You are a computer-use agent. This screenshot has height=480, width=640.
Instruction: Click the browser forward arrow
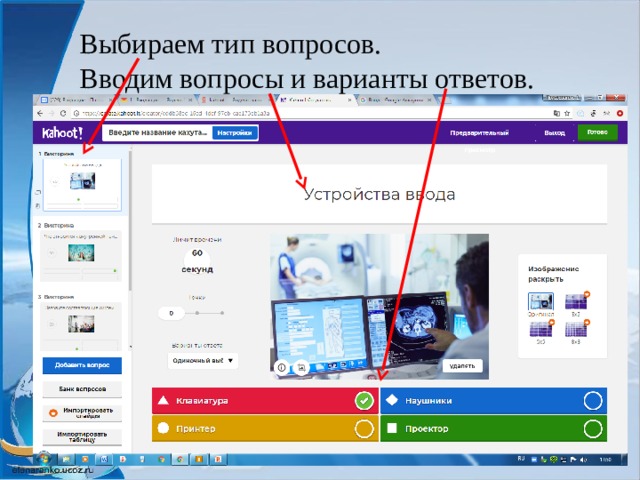(x=51, y=113)
